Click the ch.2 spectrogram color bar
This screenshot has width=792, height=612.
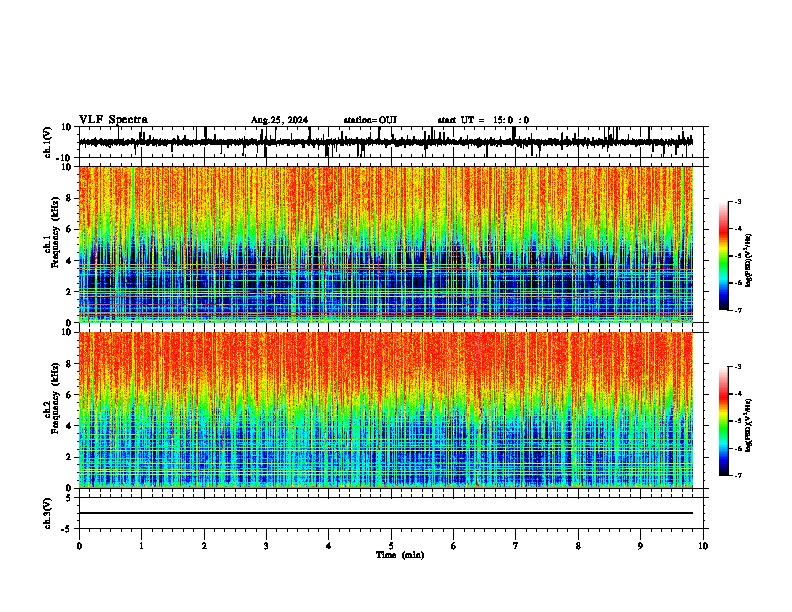[723, 421]
